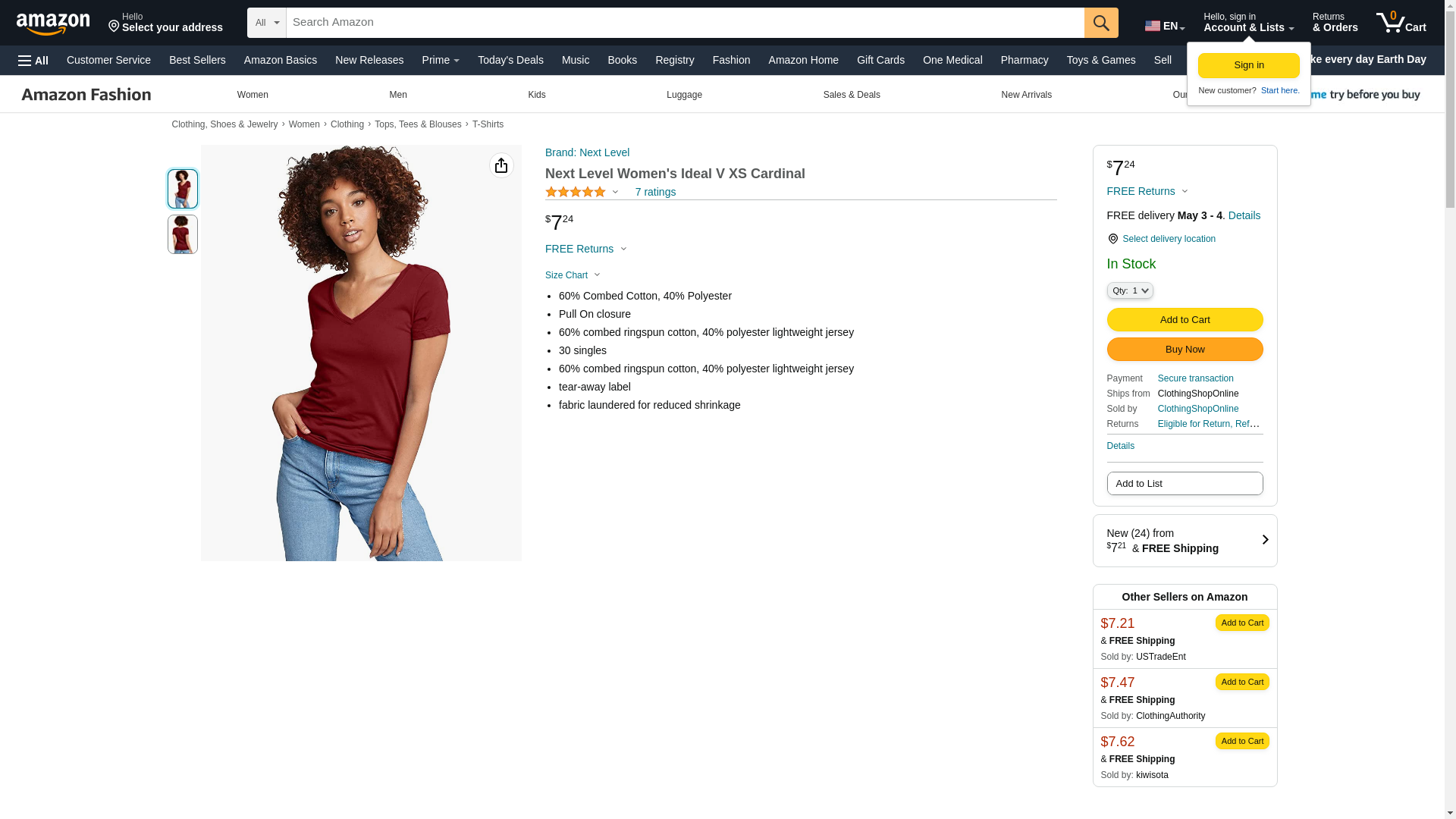This screenshot has width=1456, height=819.
Task: Expand the Size Chart dropdown
Action: tap(573, 275)
